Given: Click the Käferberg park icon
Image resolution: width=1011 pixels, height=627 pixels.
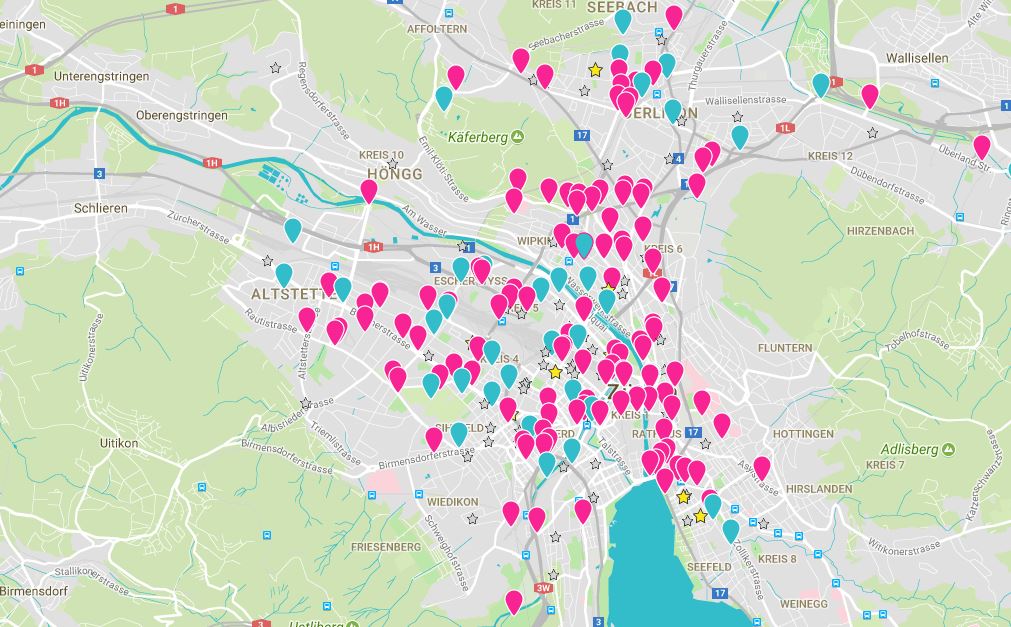Looking at the screenshot, I should pos(517,136).
